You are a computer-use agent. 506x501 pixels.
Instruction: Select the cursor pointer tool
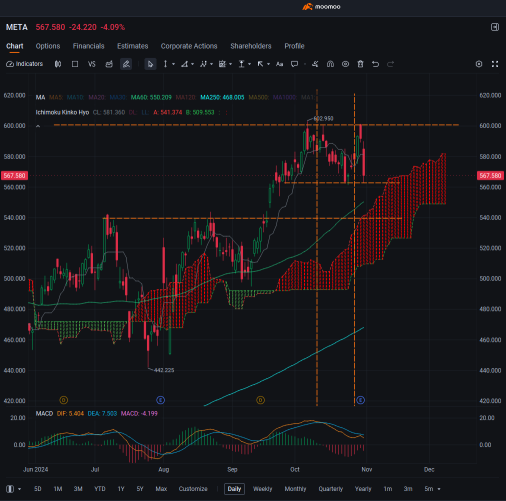click(150, 64)
